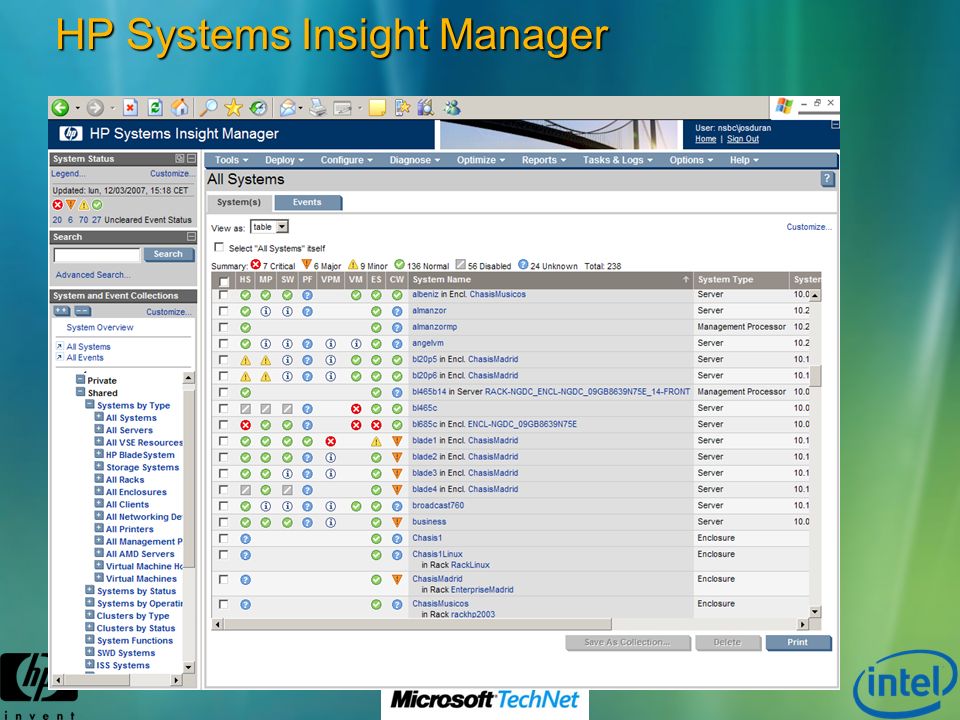This screenshot has height=720, width=960.
Task: Toggle the select-all checkbox in table header
Action: pyautogui.click(x=224, y=280)
